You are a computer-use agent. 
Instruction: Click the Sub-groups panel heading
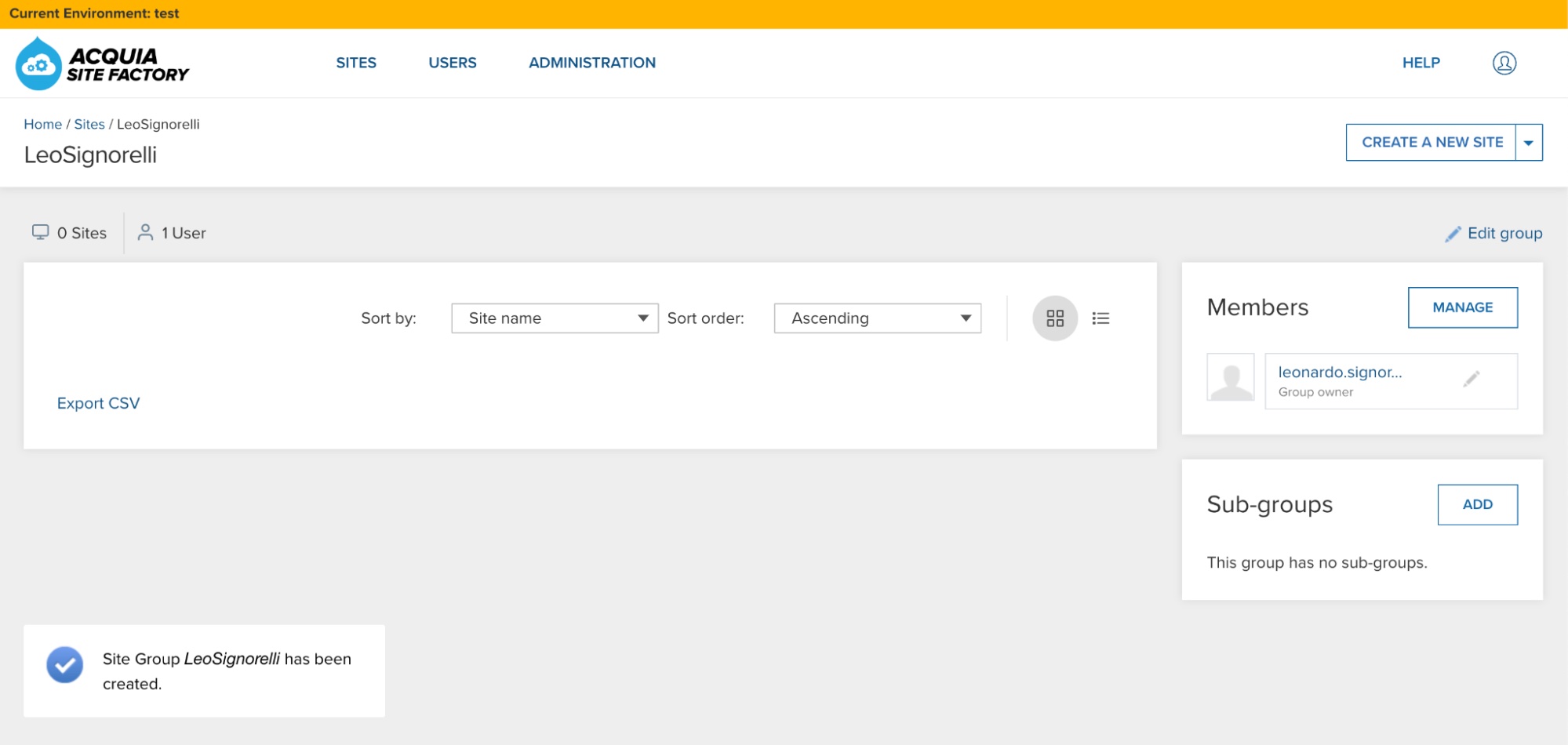[1270, 504]
